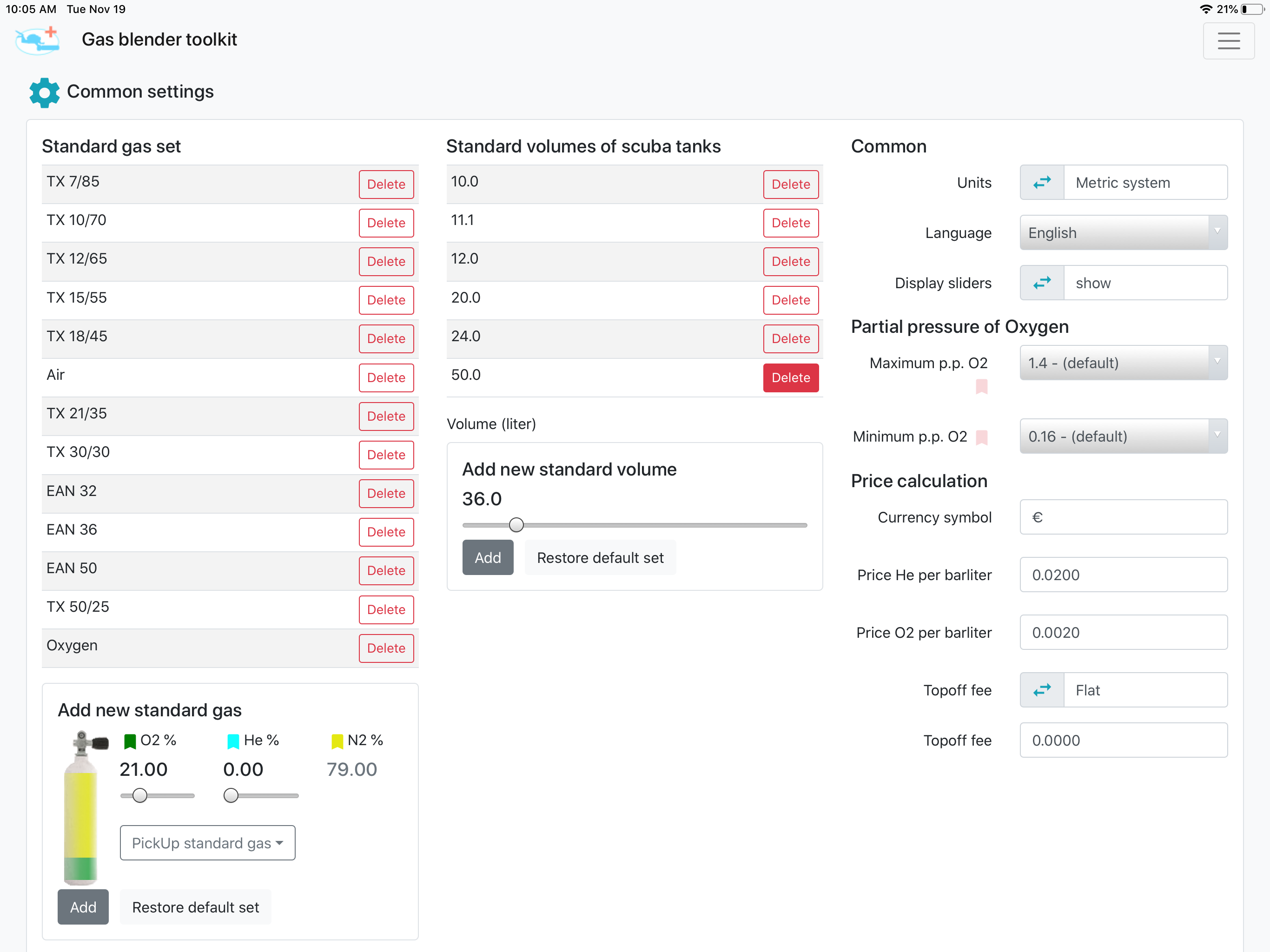Toggle Units swap arrows button
Screen dimensions: 1270x952
pos(1041,183)
